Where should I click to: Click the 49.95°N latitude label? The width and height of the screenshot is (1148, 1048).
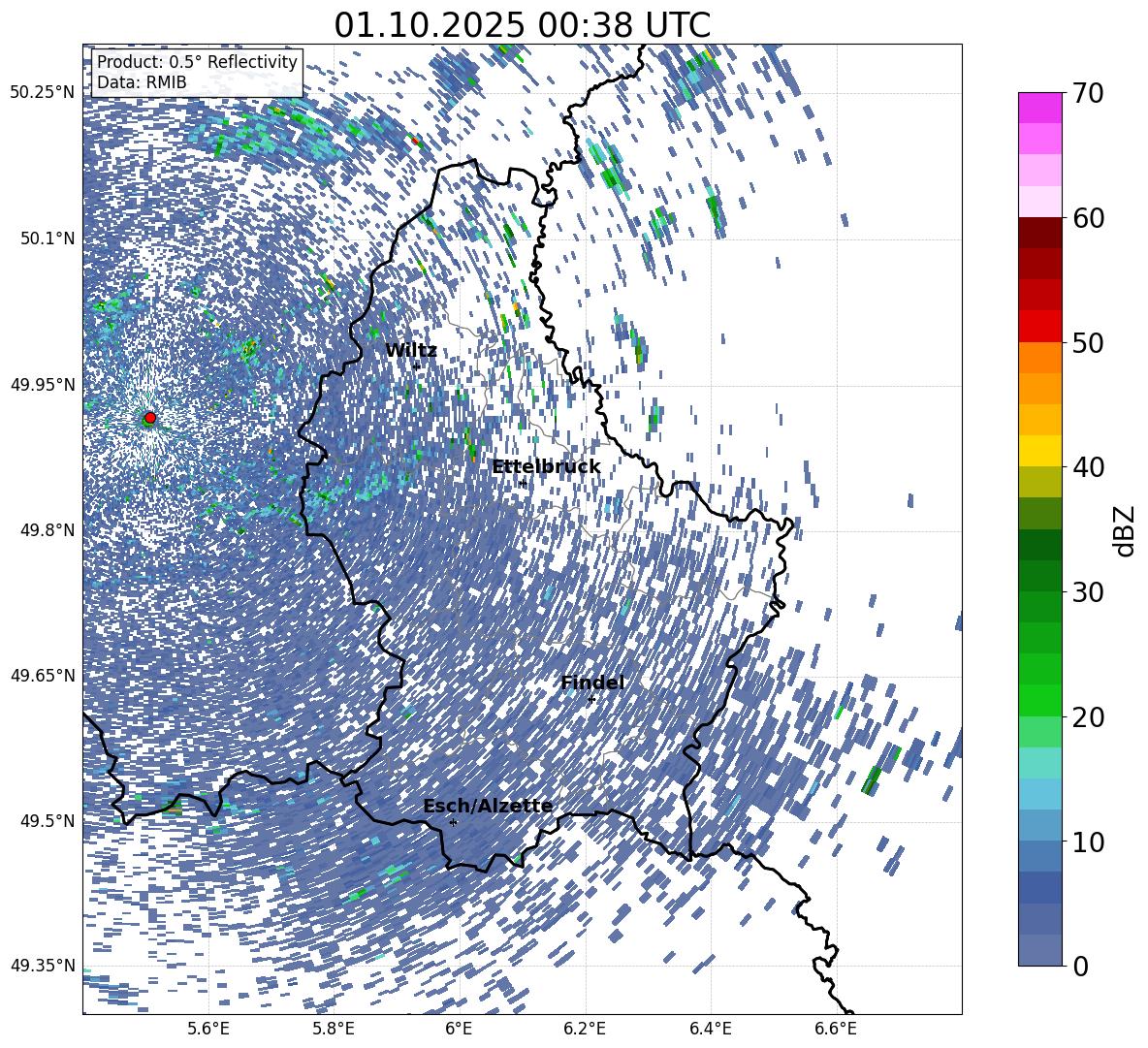point(43,384)
